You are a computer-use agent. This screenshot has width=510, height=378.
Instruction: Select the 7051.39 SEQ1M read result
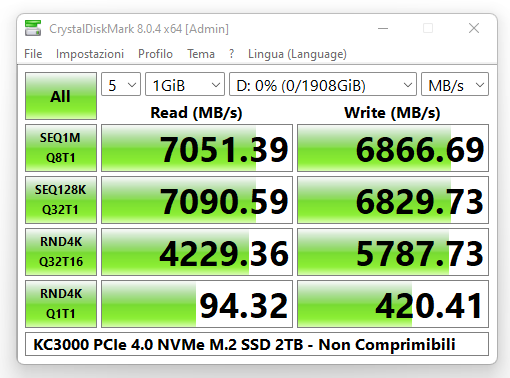pyautogui.click(x=197, y=148)
